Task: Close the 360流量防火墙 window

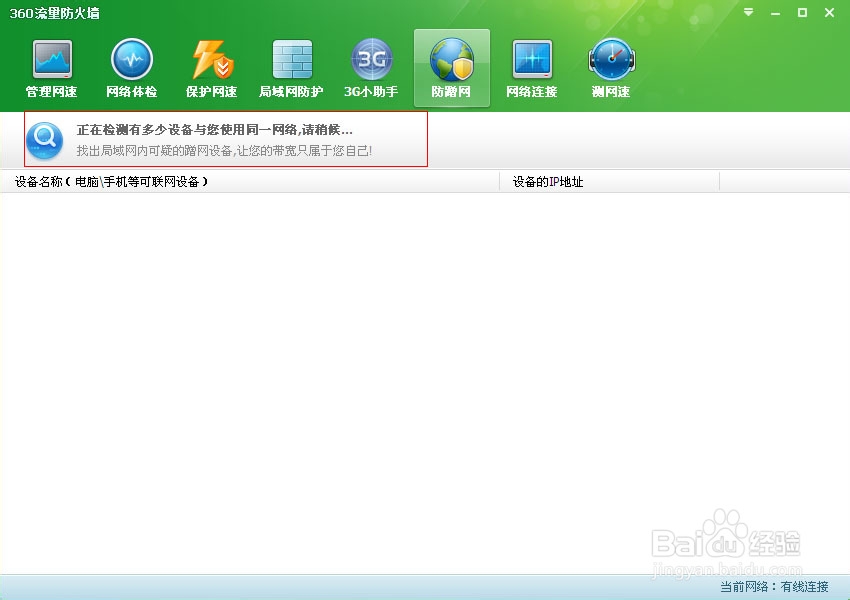Action: (x=829, y=12)
